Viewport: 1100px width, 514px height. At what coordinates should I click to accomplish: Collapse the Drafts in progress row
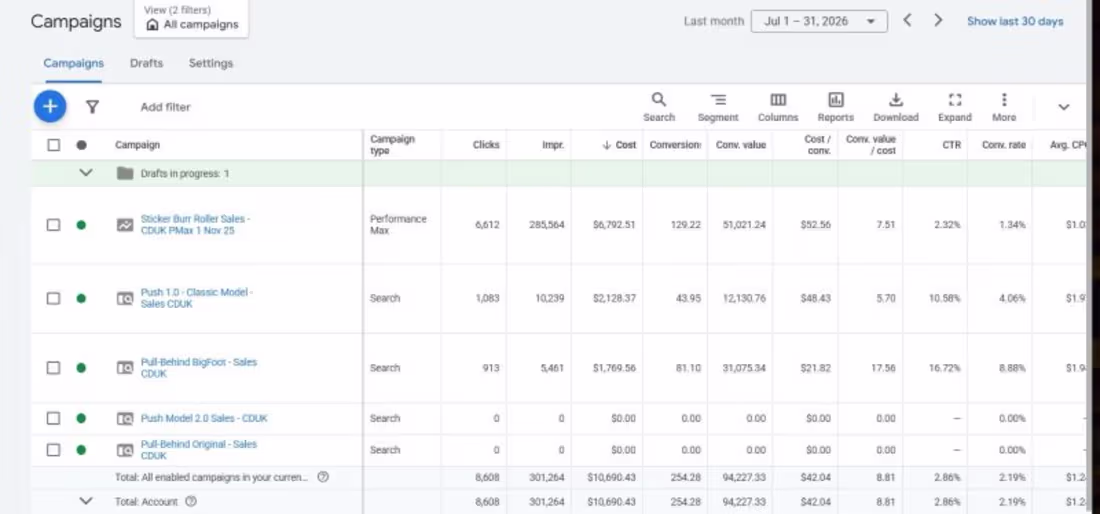86,173
